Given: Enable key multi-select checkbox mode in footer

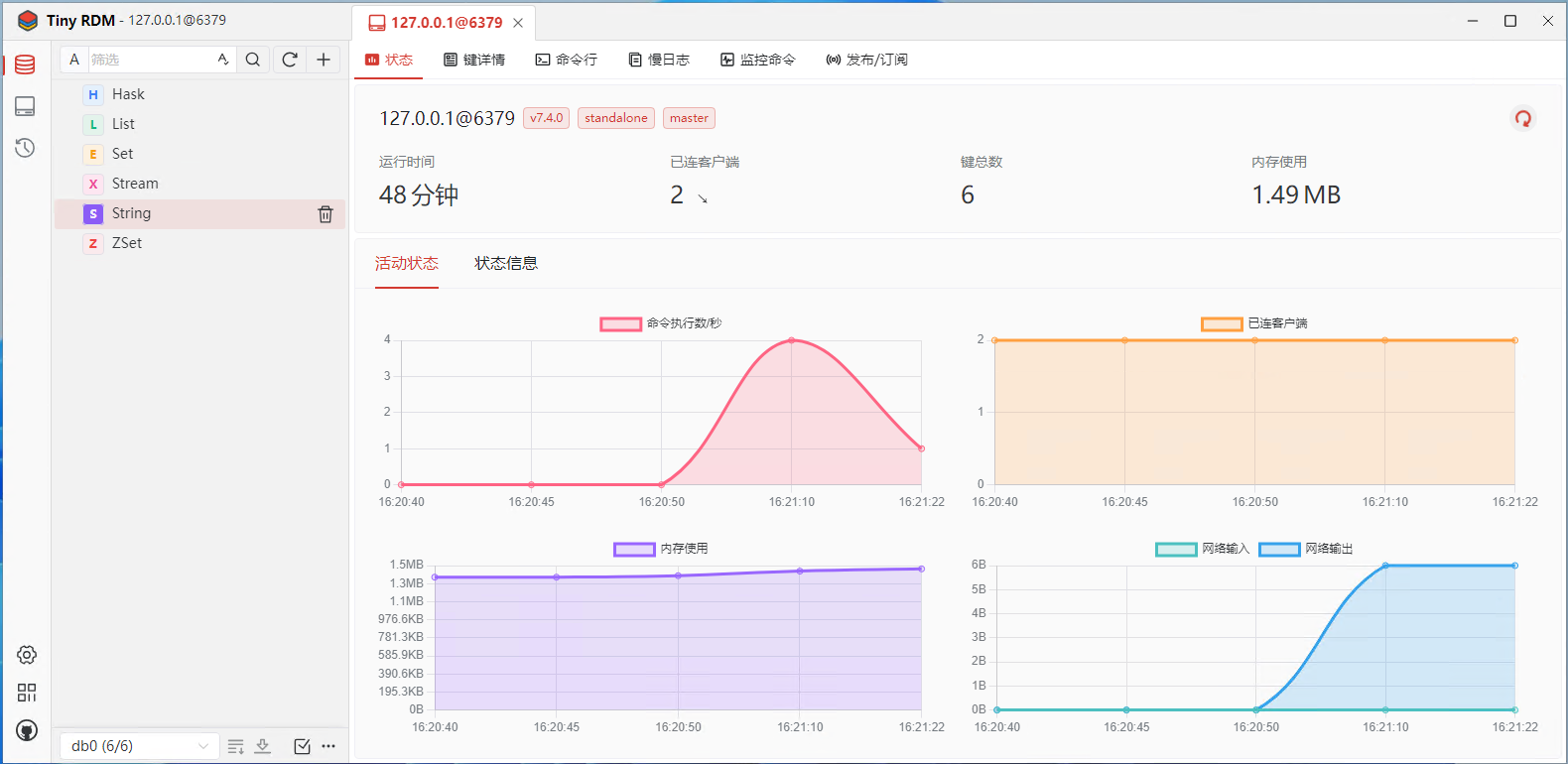Looking at the screenshot, I should point(302,746).
